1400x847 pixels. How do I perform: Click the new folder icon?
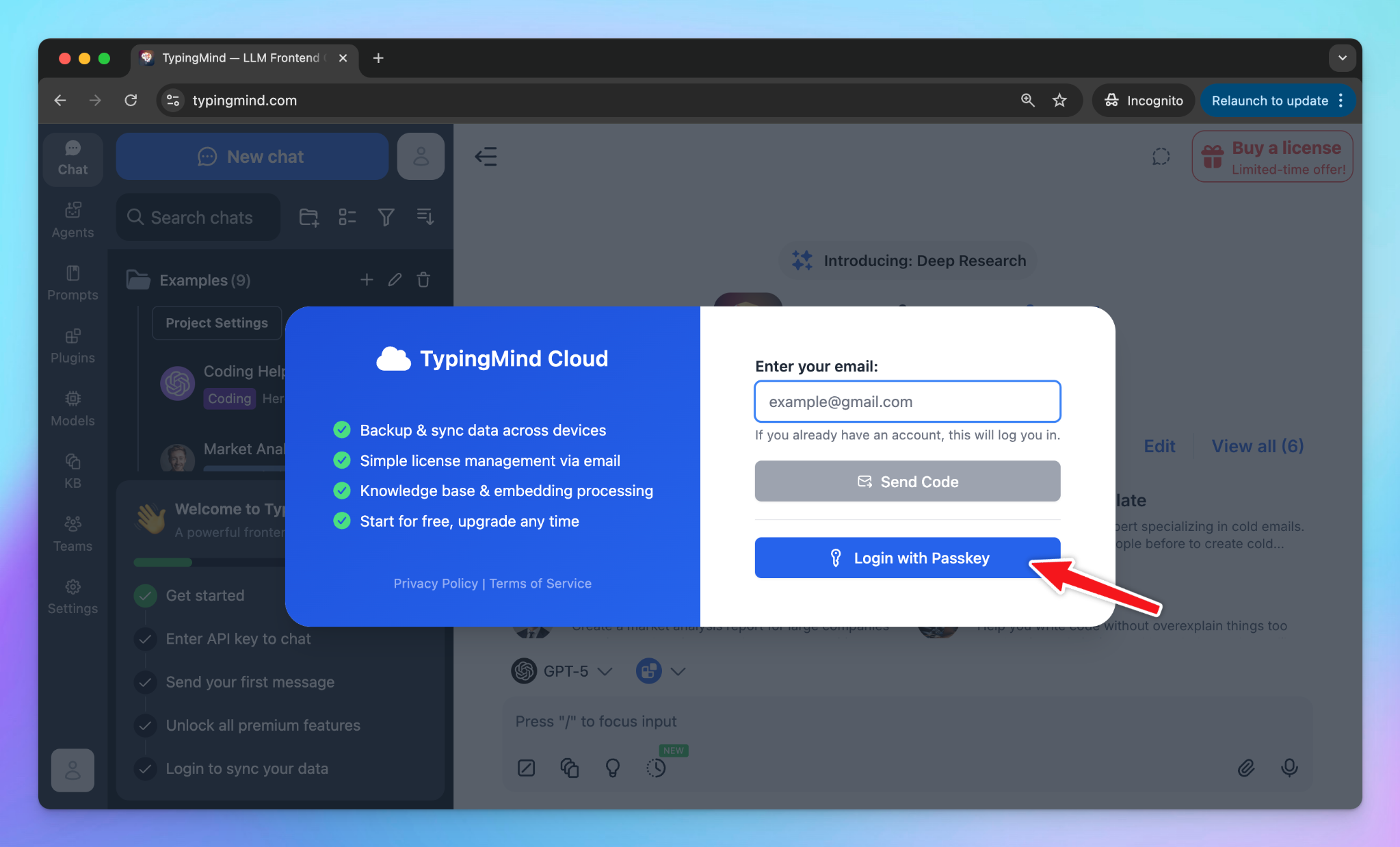click(x=308, y=218)
